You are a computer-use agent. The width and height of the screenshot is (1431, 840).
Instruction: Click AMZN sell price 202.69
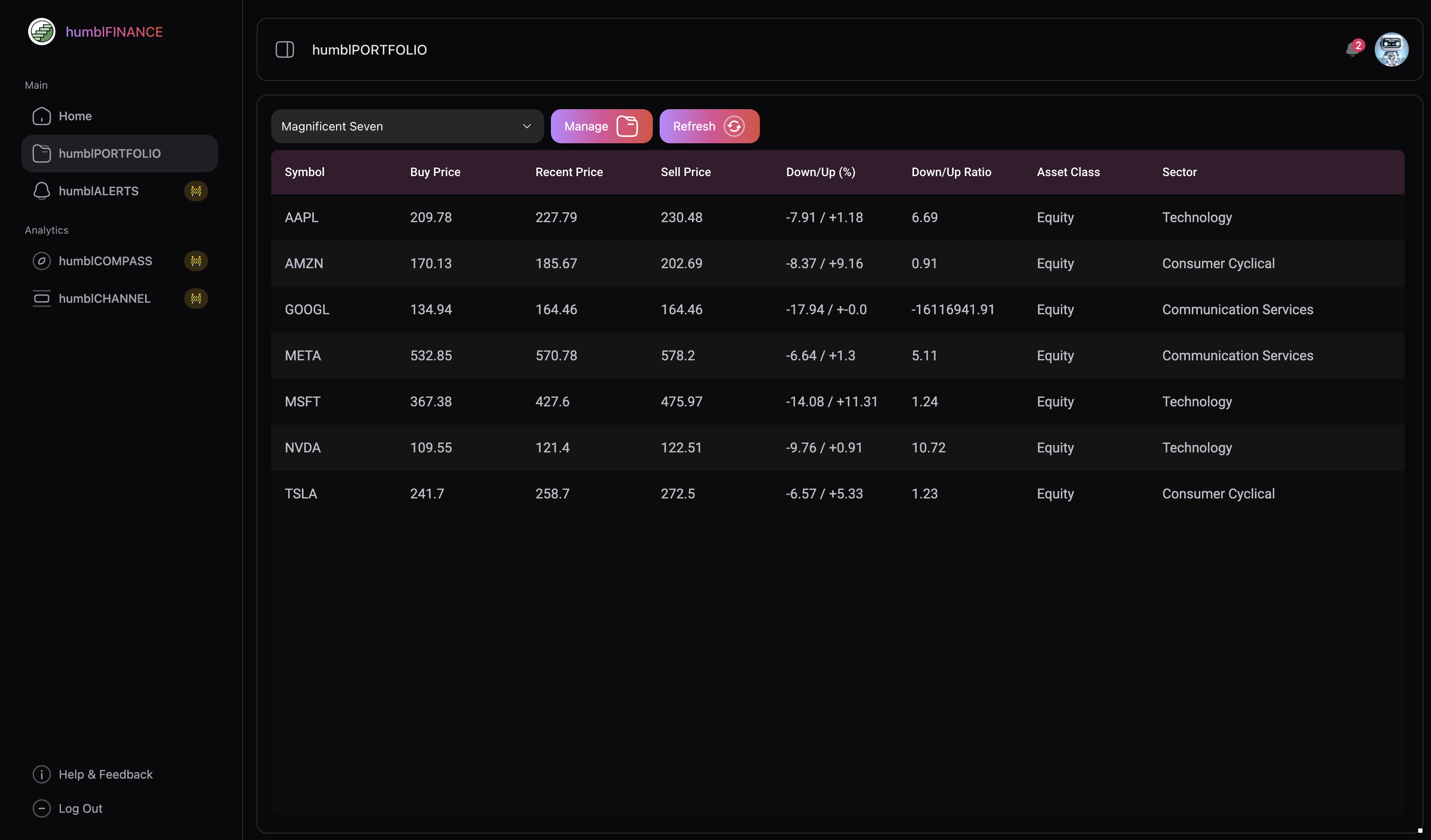coord(681,264)
